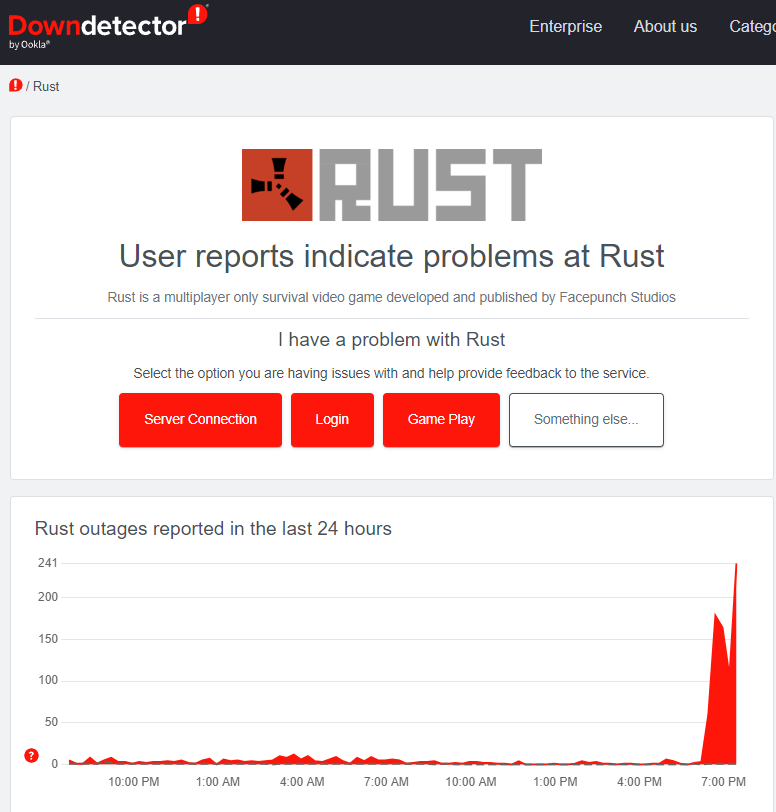Click the Facepunch Studios description text
This screenshot has width=776, height=812.
tap(392, 297)
